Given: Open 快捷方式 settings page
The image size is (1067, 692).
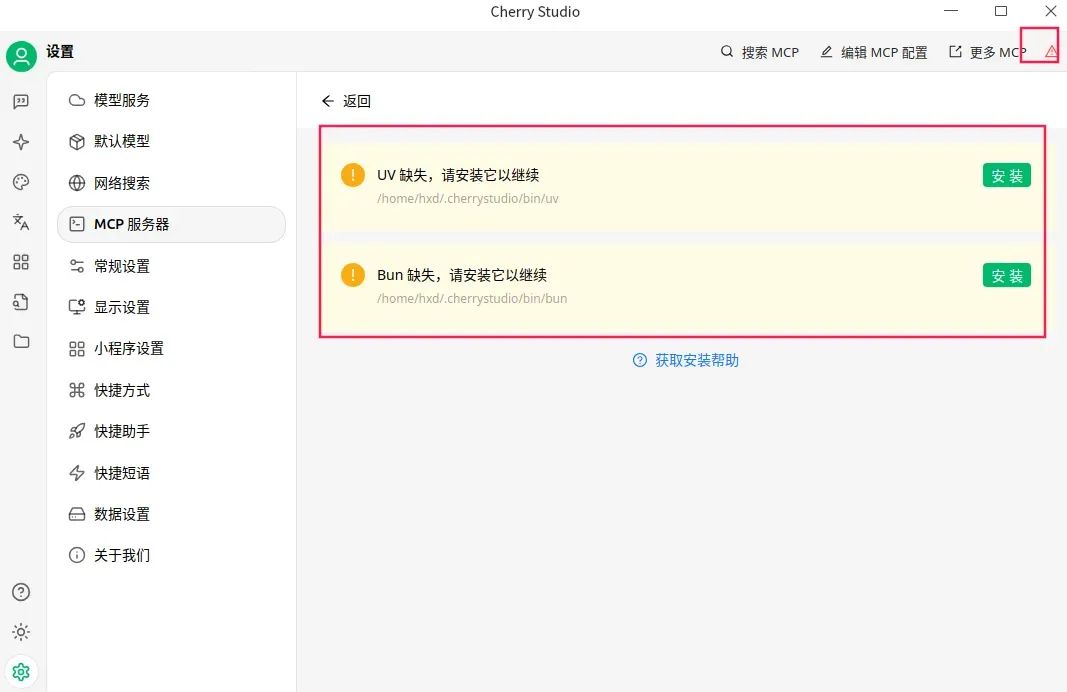Looking at the screenshot, I should pos(171,391).
